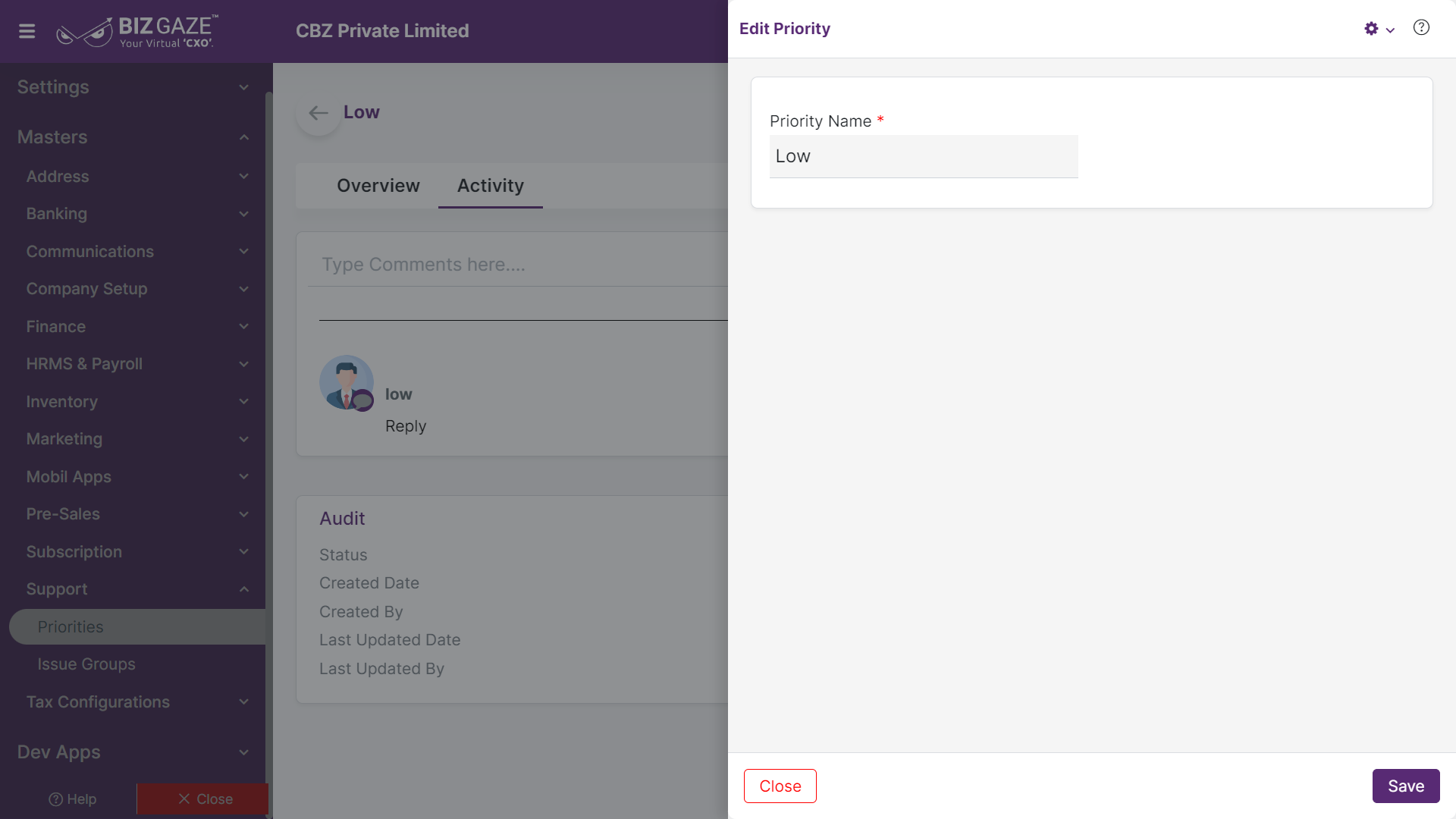Image resolution: width=1456 pixels, height=819 pixels.
Task: Click the red Close button in the panel
Action: click(x=780, y=786)
